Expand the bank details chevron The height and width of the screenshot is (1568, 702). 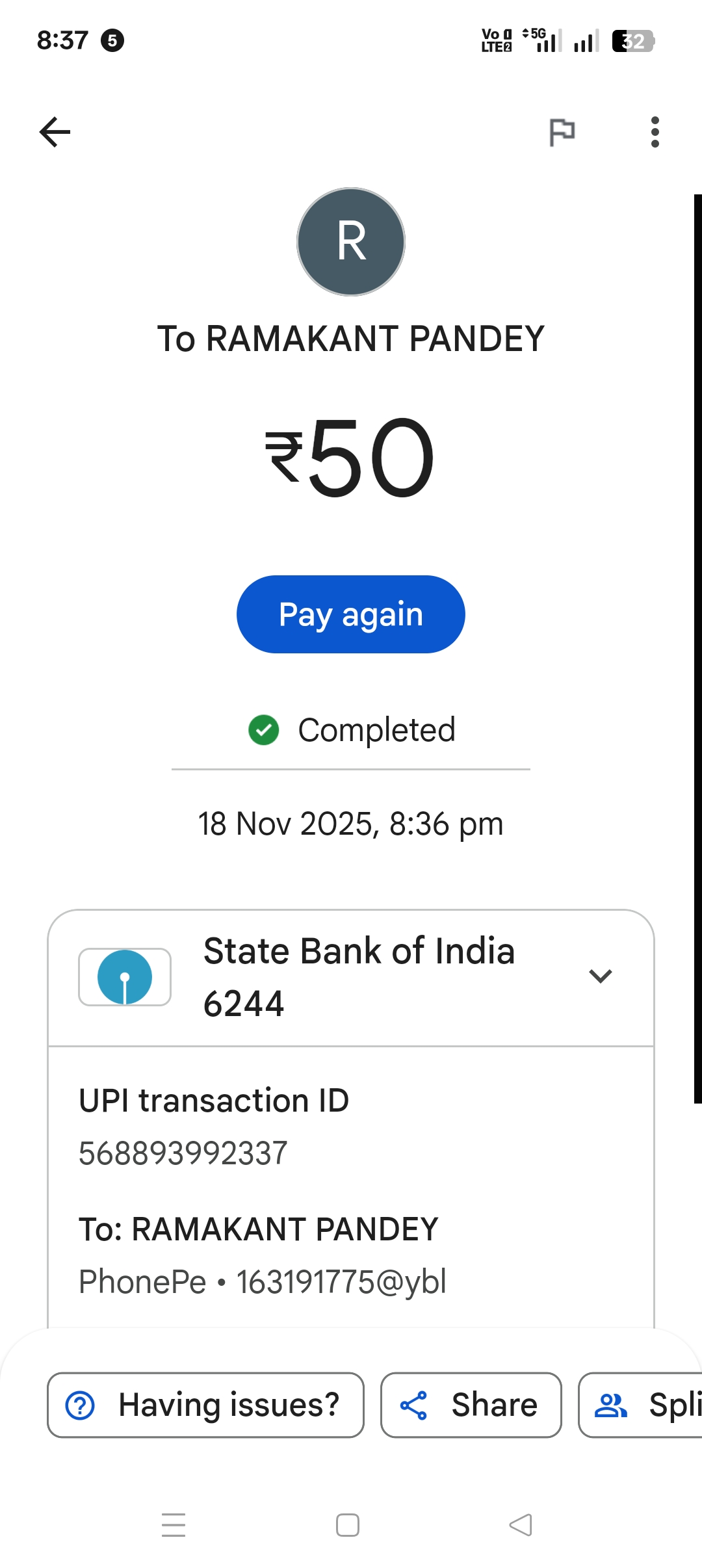pos(600,976)
